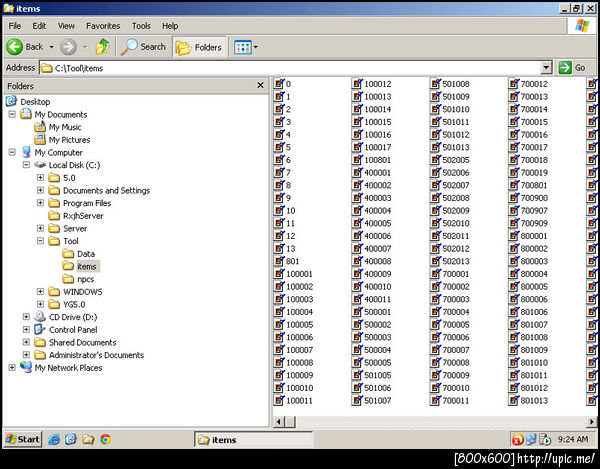The width and height of the screenshot is (600, 469).
Task: Open the Views icon button
Action: click(243, 47)
